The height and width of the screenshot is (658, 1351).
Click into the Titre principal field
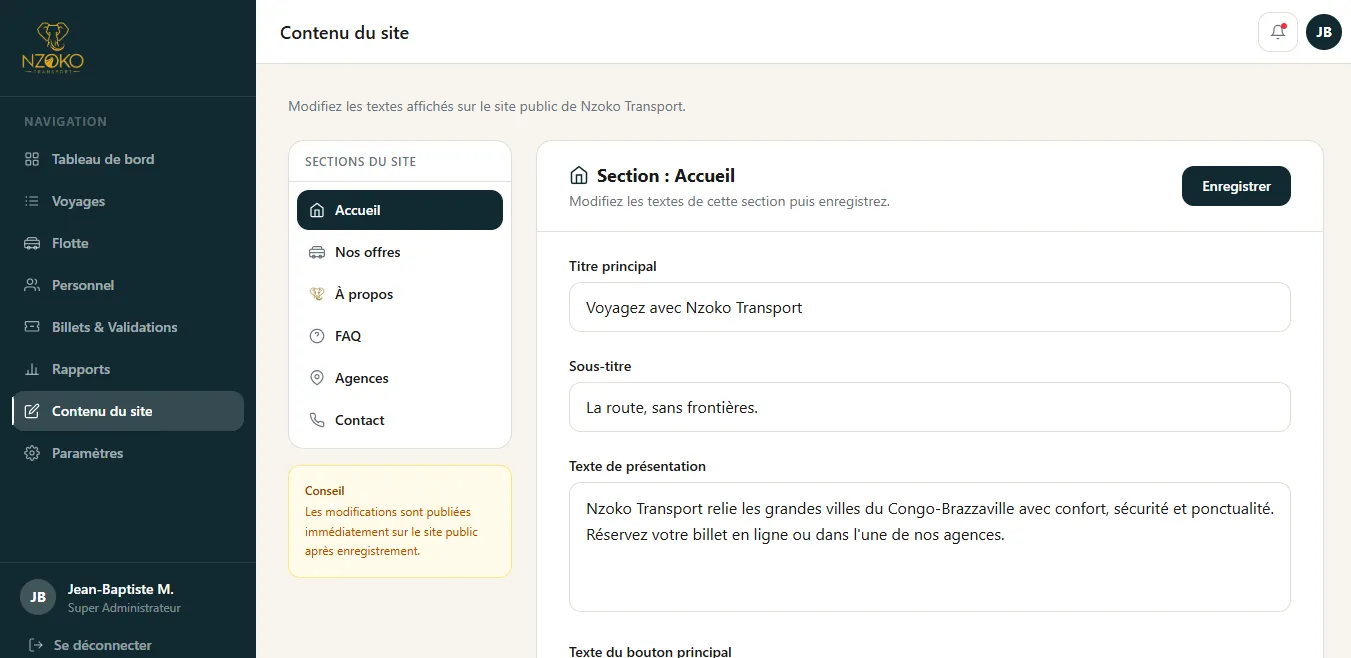930,307
